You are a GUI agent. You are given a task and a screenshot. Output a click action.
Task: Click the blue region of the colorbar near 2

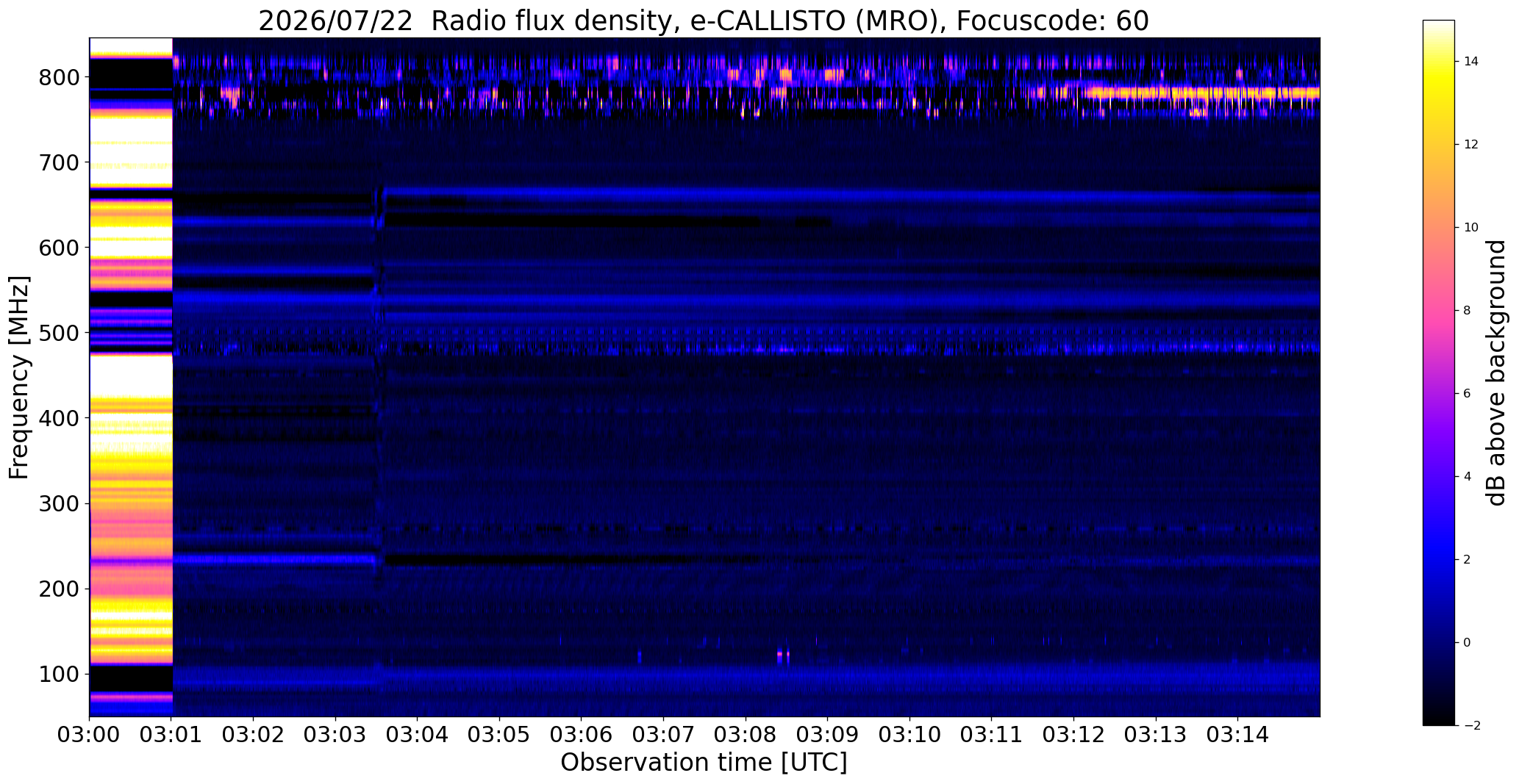click(x=1438, y=559)
